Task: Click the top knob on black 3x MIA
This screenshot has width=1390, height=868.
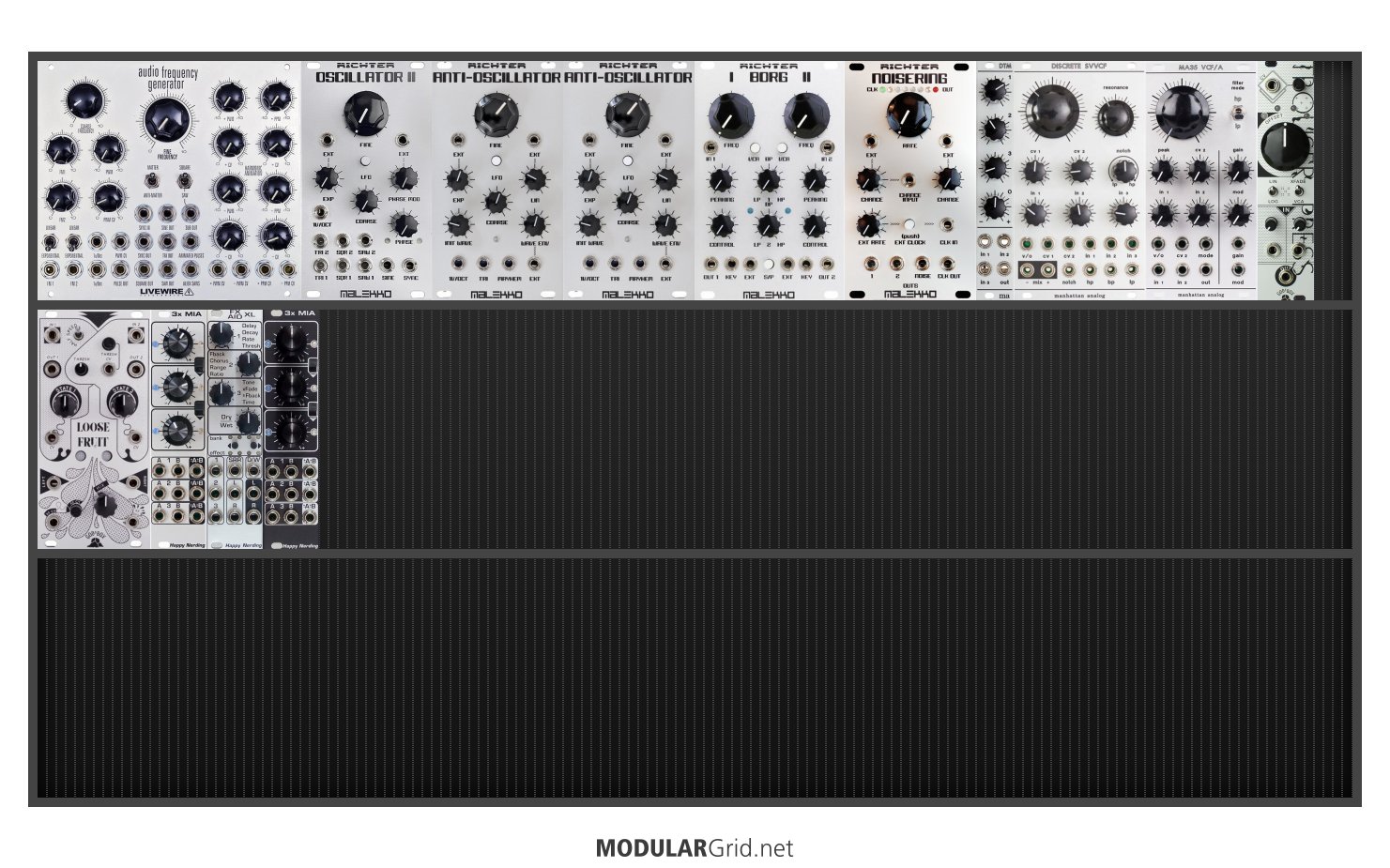Action: tap(291, 342)
